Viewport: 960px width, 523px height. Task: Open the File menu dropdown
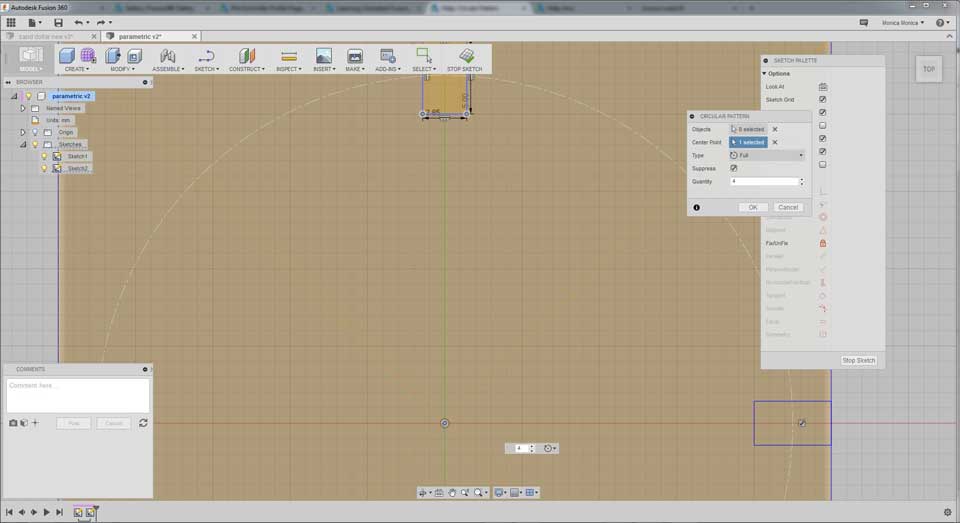[34, 23]
